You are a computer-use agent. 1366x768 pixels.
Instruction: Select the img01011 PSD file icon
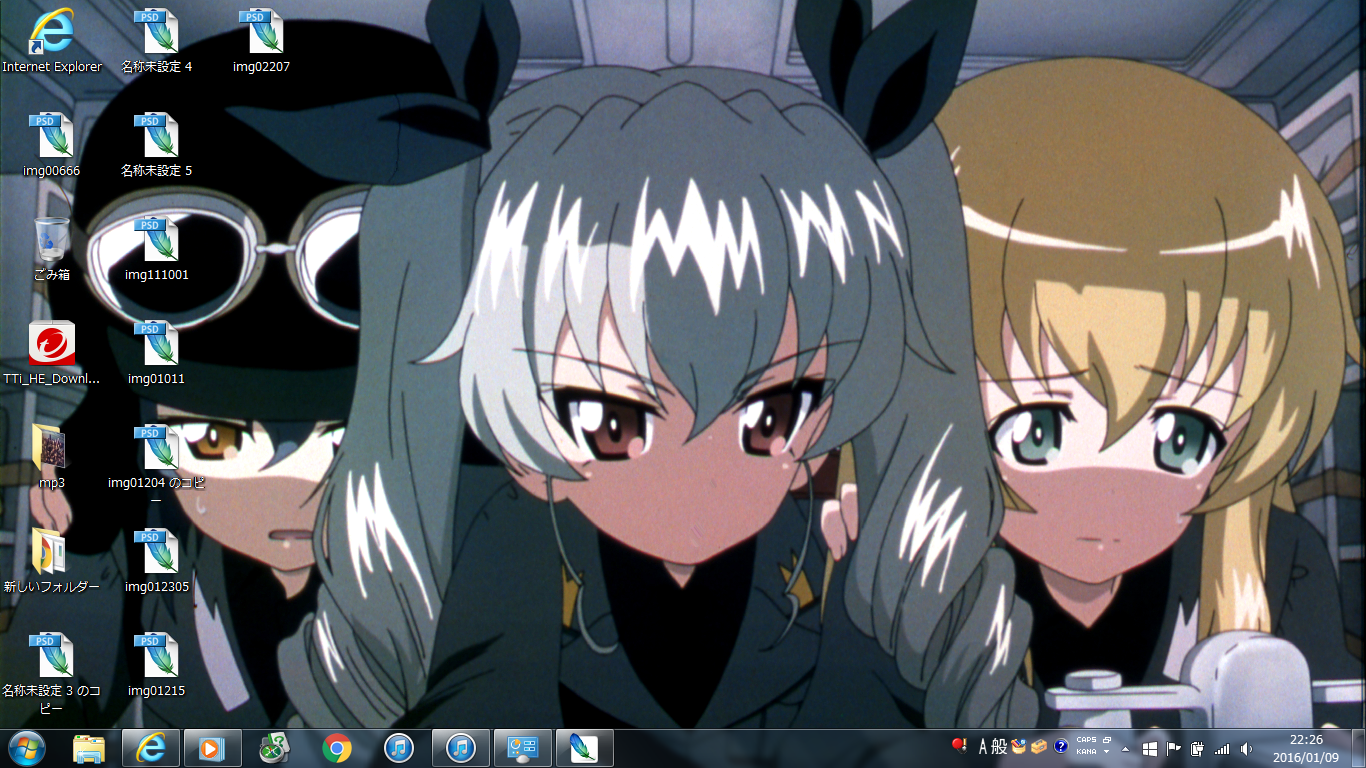pos(157,352)
